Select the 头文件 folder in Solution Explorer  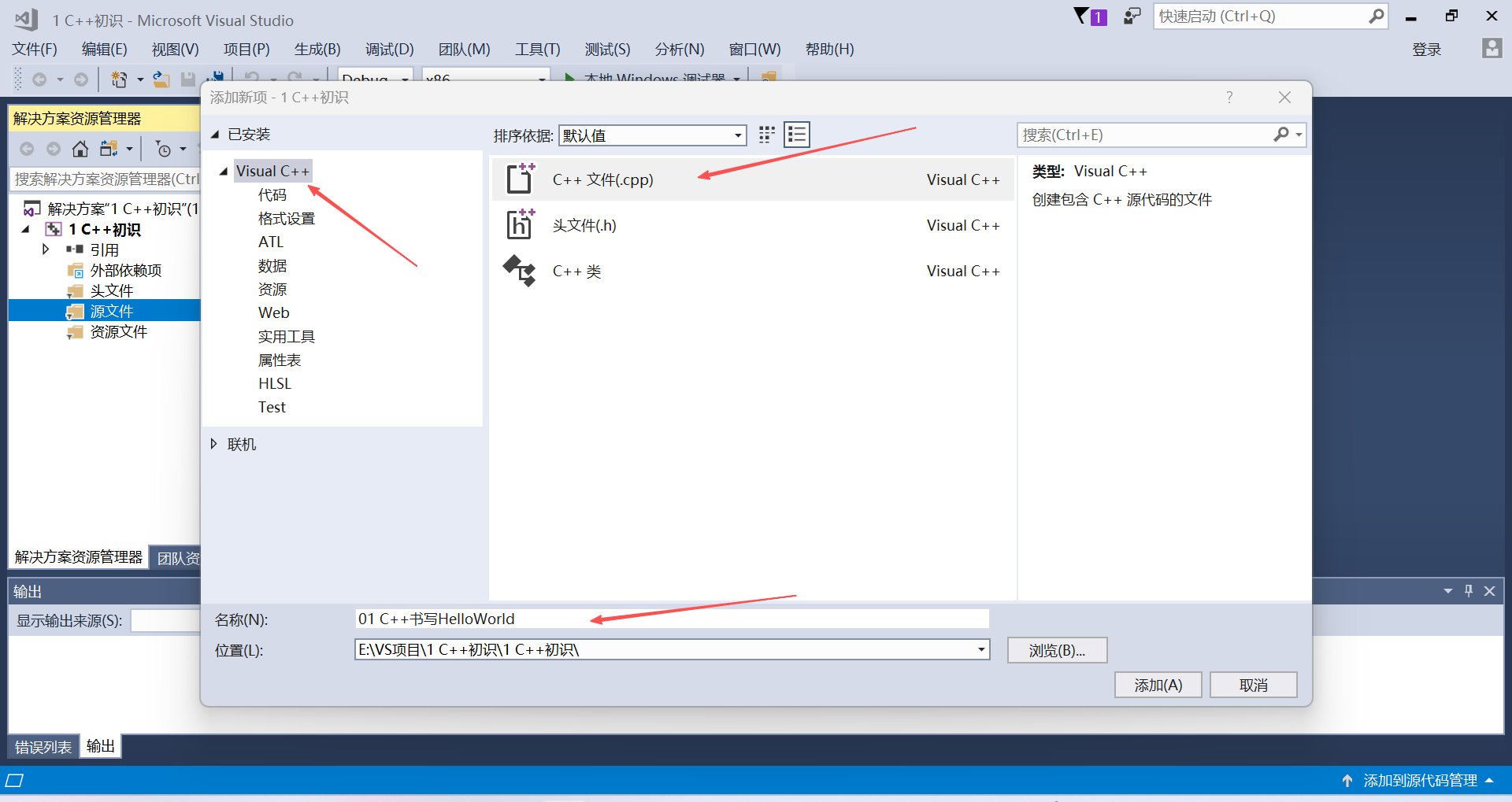(x=112, y=290)
